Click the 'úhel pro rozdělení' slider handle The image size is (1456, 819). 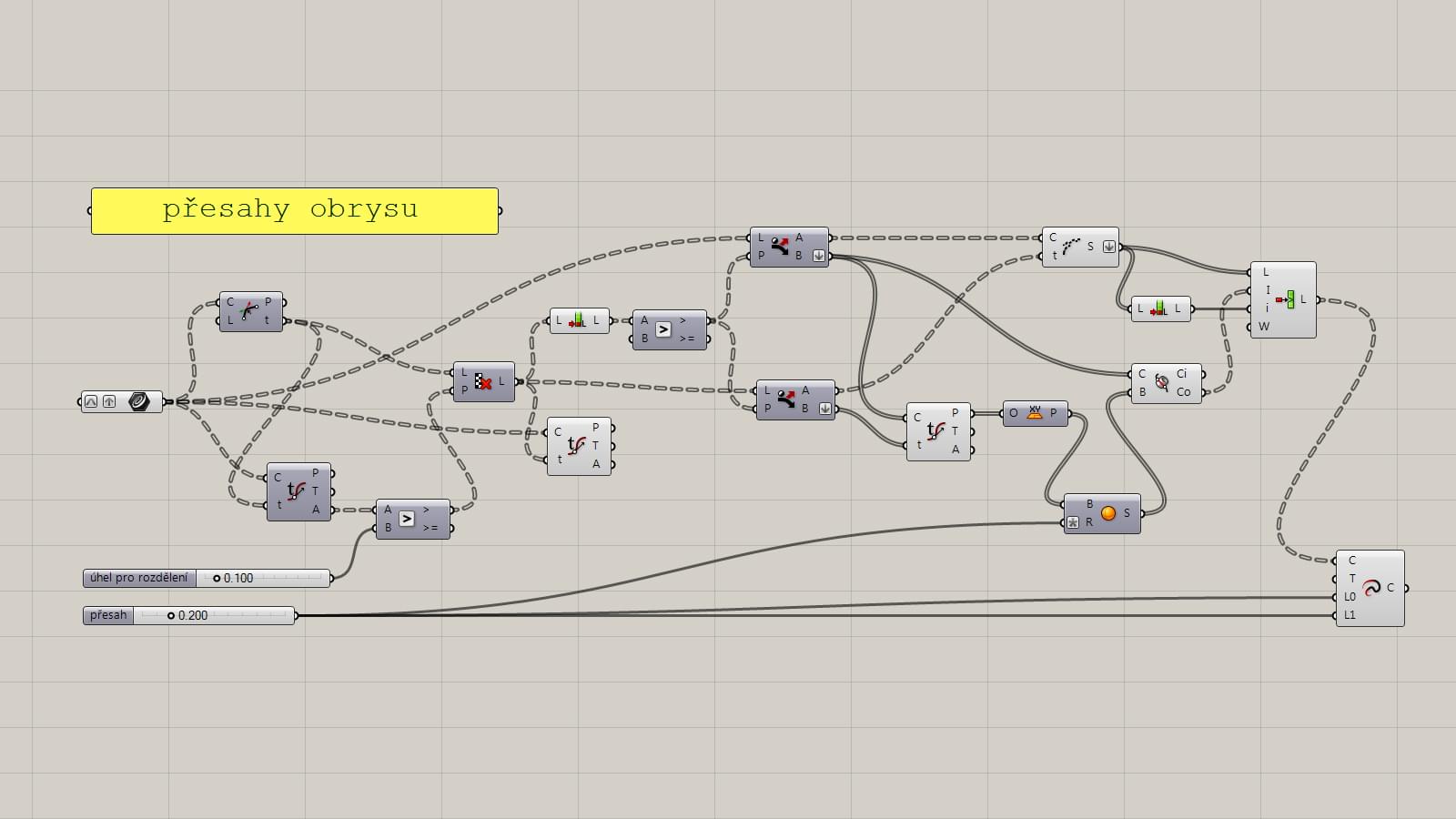[x=217, y=578]
